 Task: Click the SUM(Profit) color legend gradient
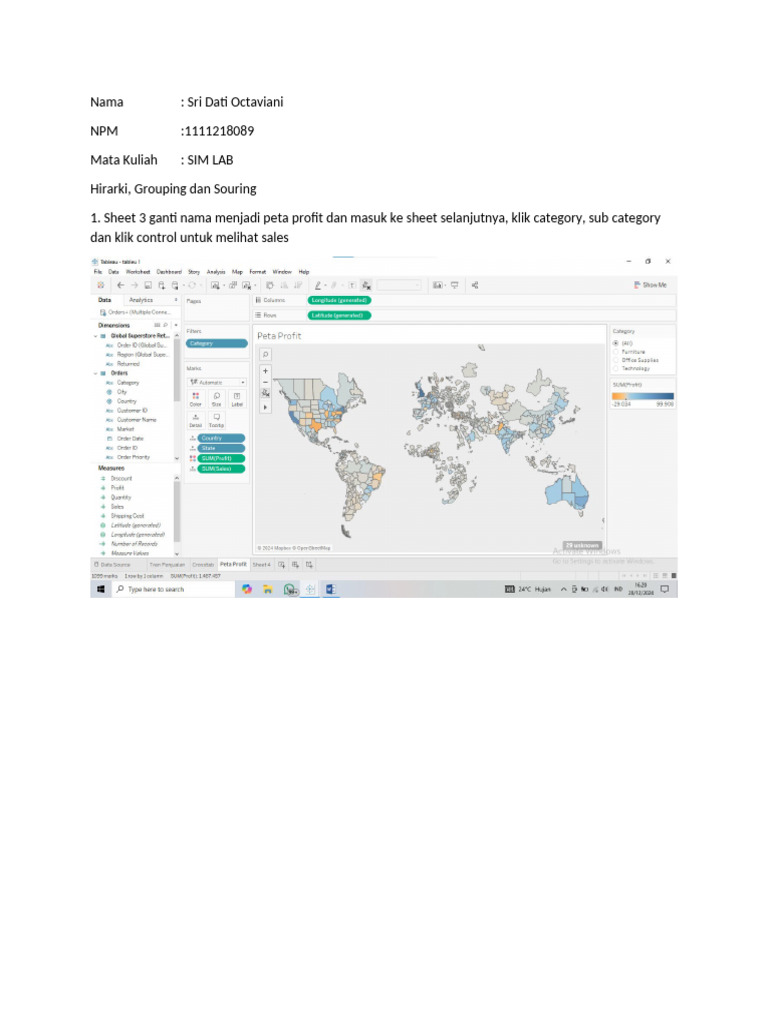pyautogui.click(x=643, y=396)
